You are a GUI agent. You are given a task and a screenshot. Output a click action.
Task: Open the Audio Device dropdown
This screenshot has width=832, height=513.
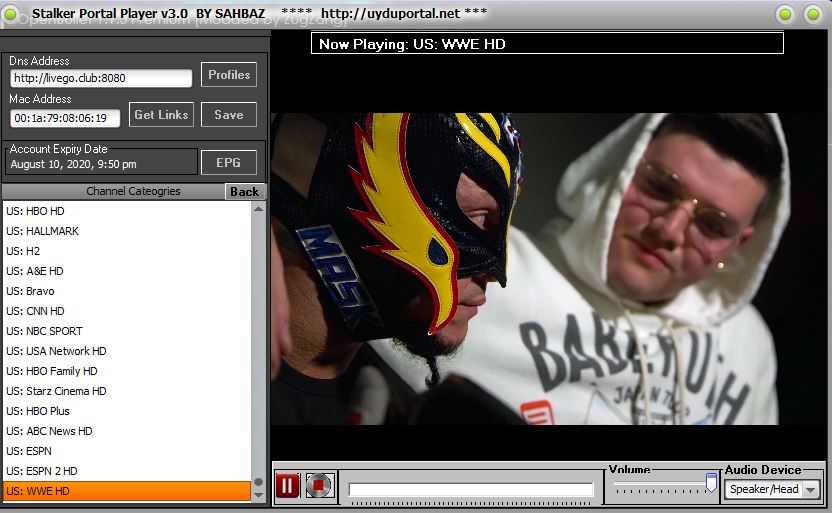(x=810, y=490)
